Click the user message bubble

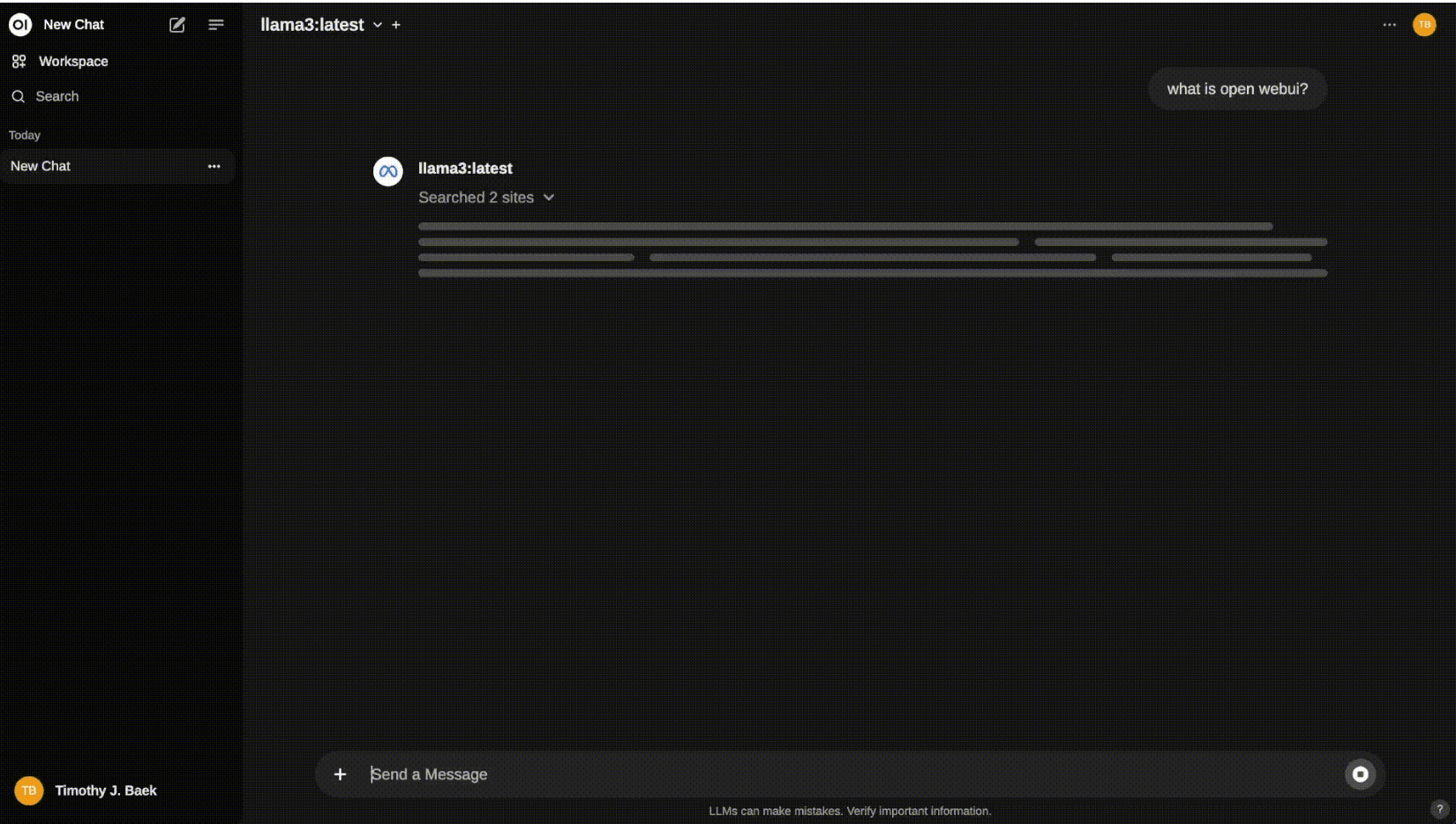point(1237,88)
